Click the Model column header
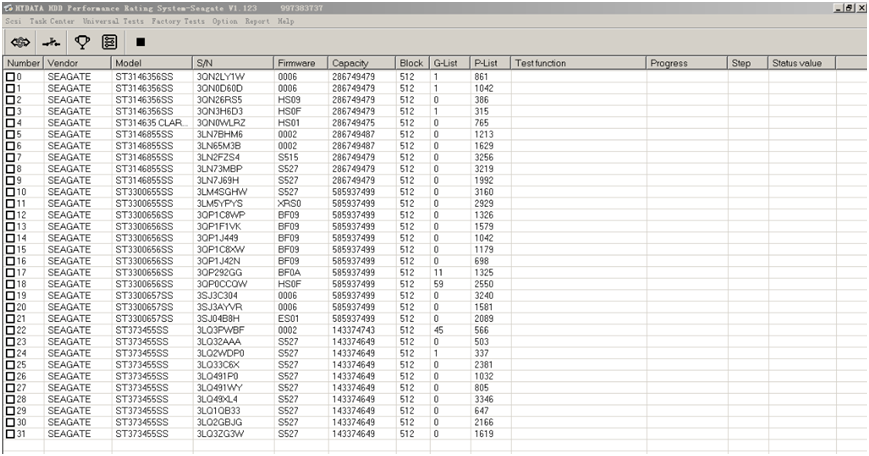The width and height of the screenshot is (869, 456). [152, 63]
